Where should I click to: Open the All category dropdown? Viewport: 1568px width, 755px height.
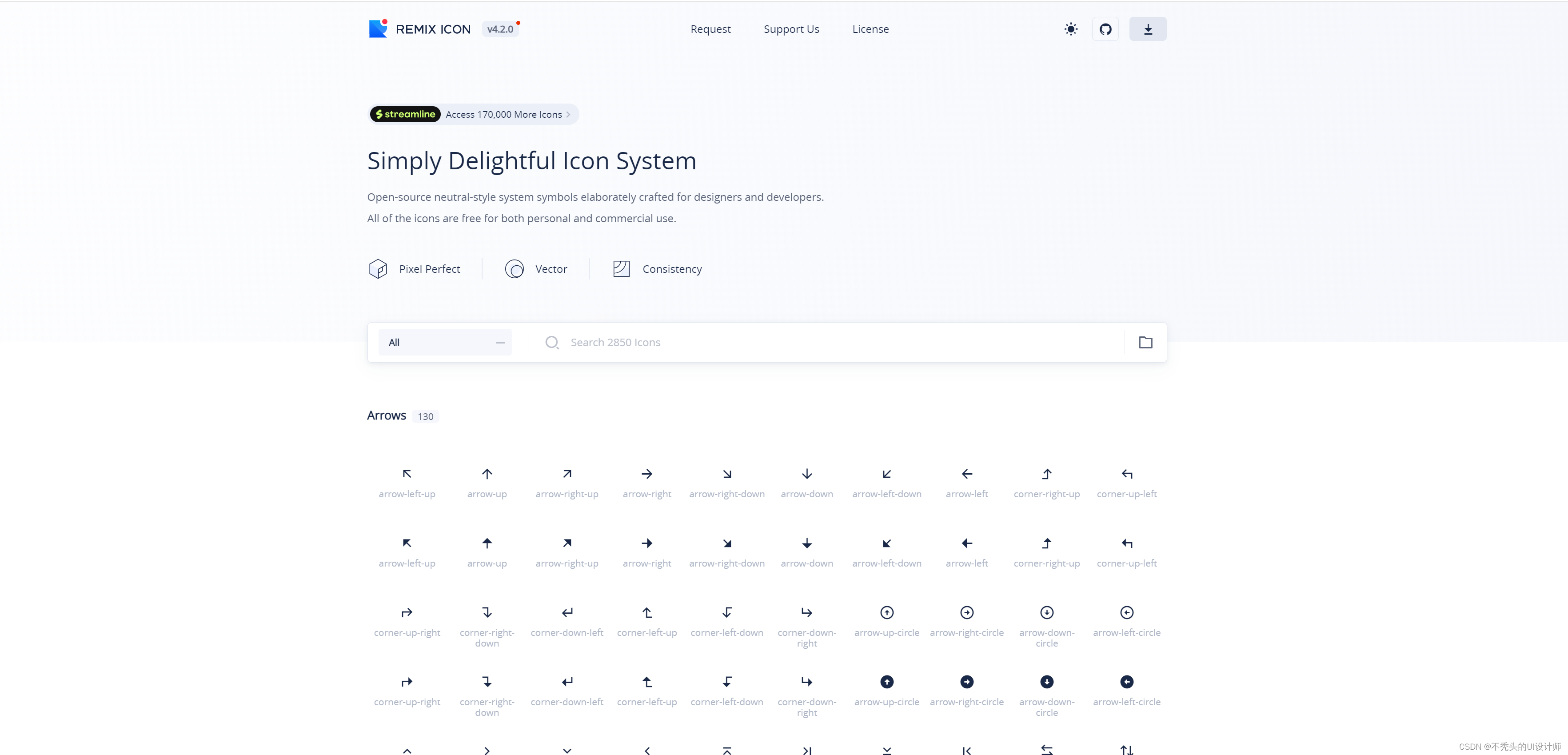[444, 342]
